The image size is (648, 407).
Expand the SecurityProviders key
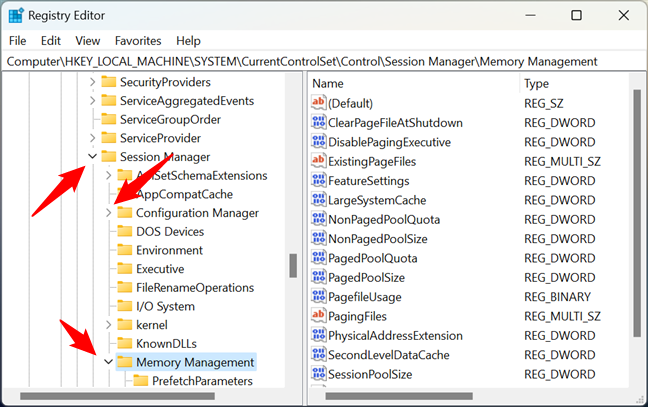click(93, 82)
